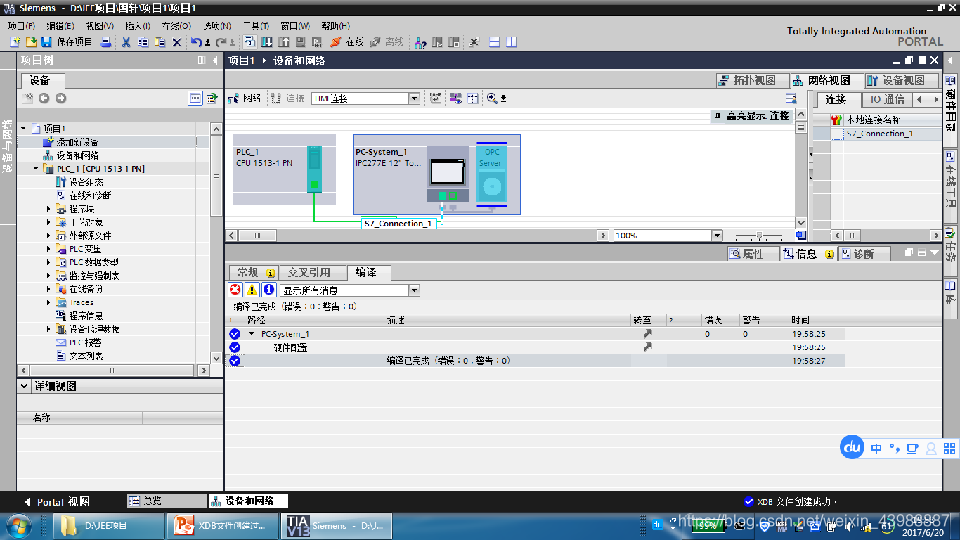Save the project with 保存项目

(x=67, y=42)
